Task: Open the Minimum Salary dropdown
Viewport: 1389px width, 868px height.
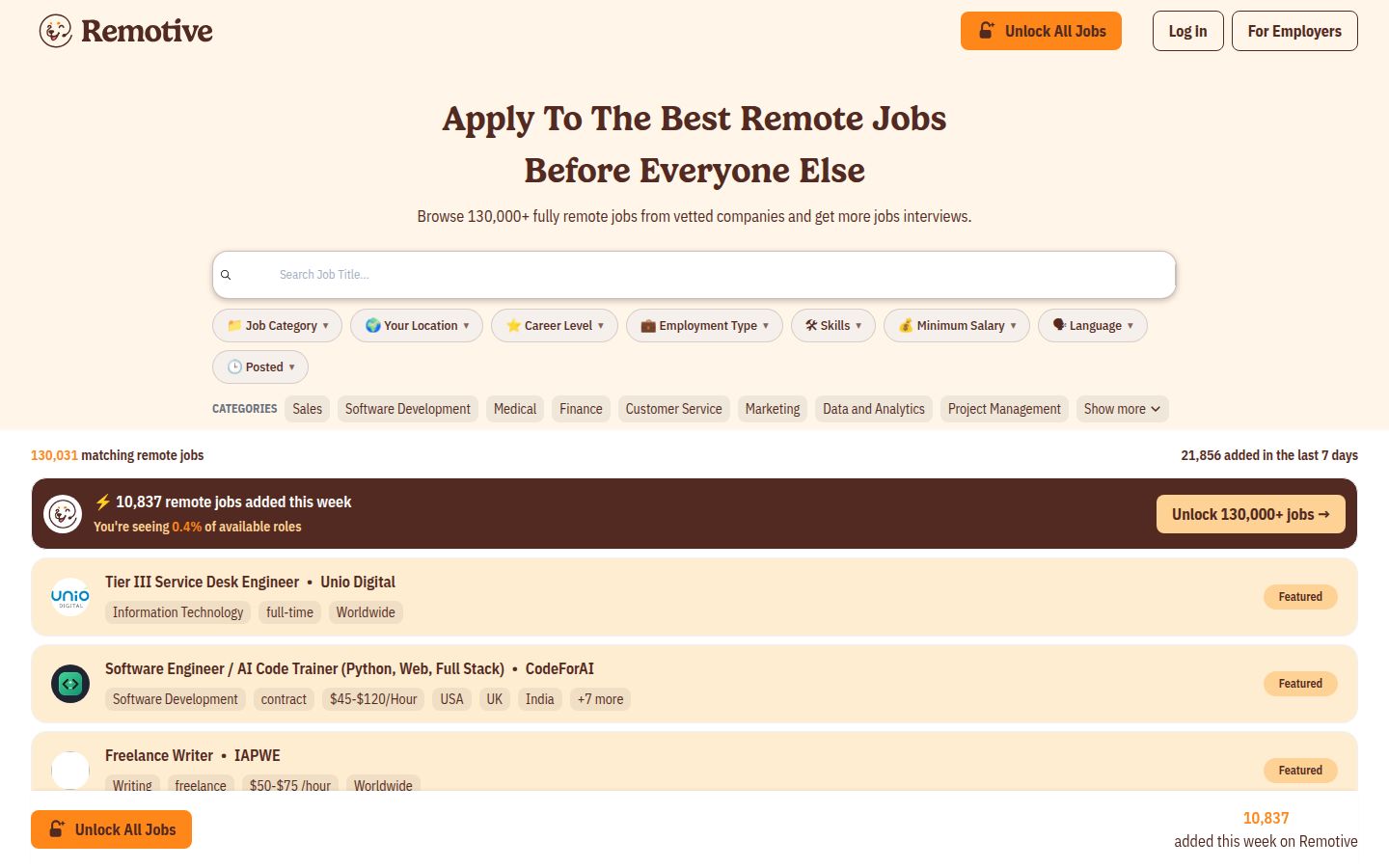Action: [x=957, y=326]
